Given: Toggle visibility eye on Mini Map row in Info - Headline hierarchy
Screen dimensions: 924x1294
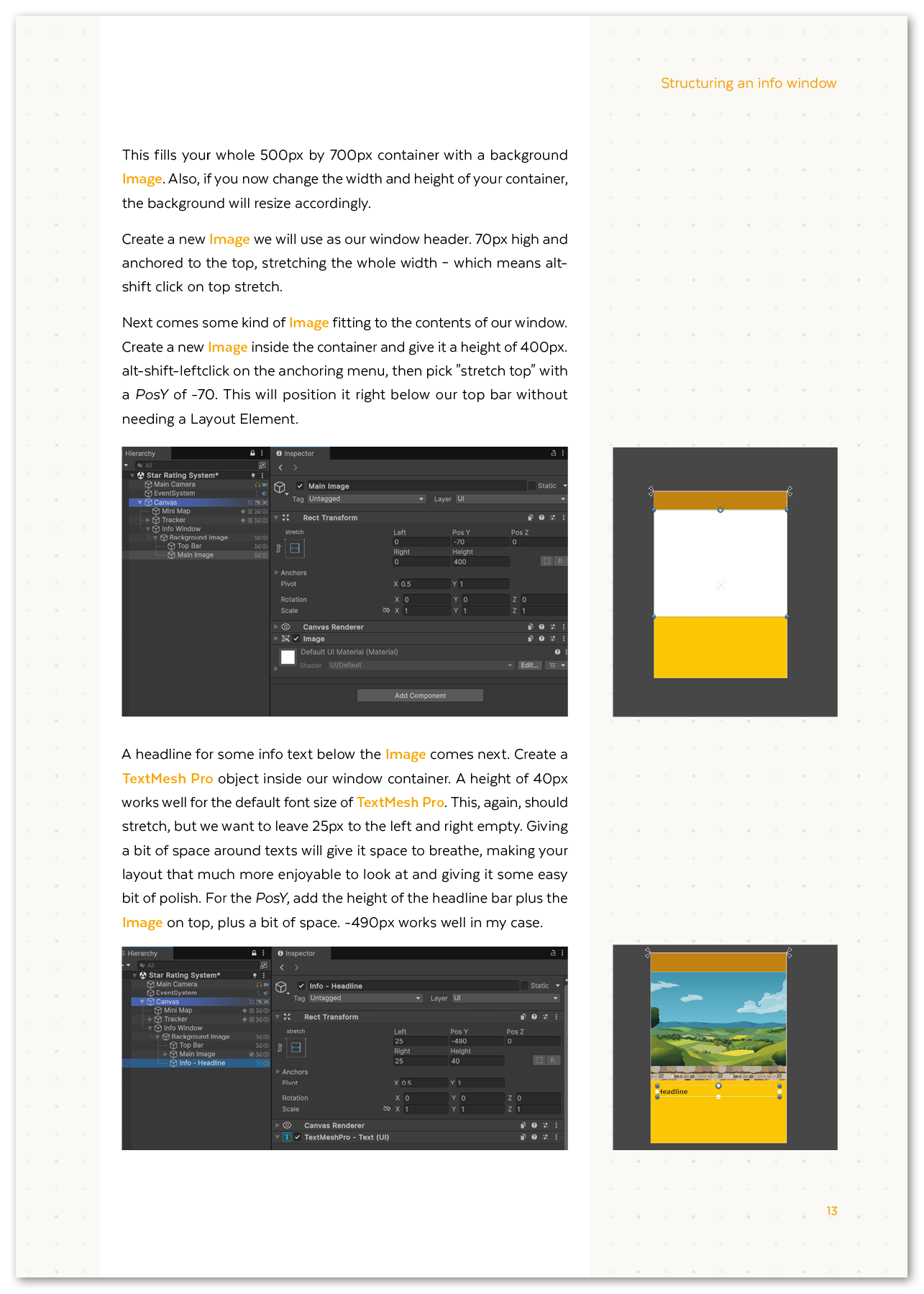Looking at the screenshot, I should 265,1011.
